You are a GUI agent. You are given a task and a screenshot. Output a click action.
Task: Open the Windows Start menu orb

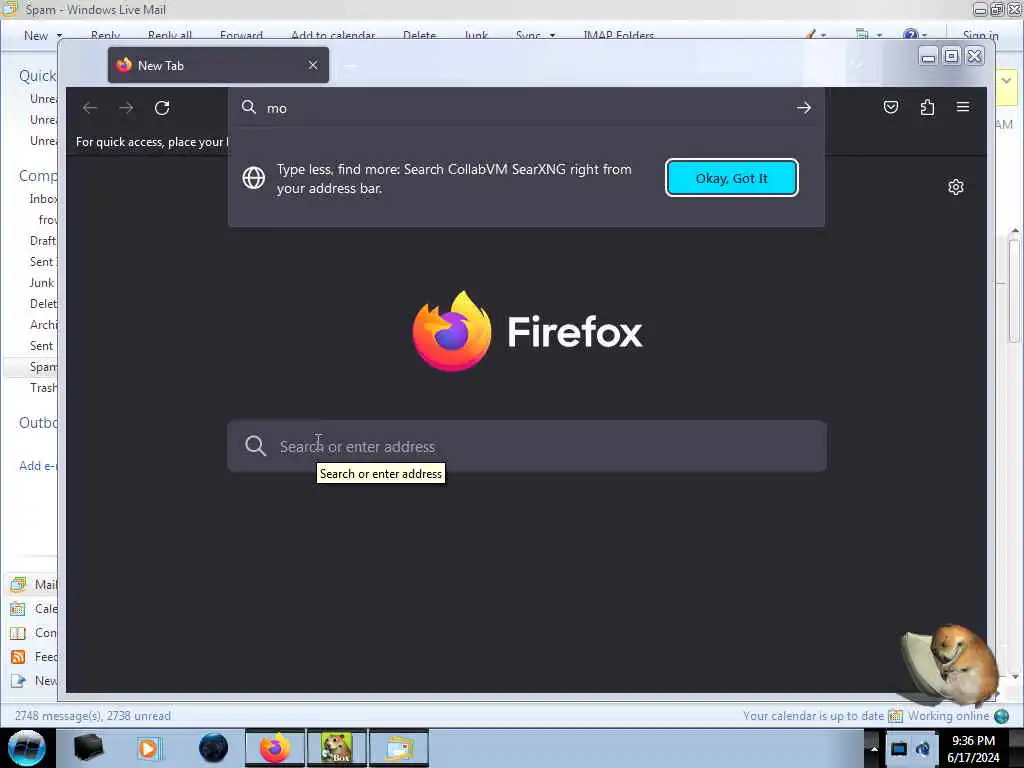tap(26, 748)
